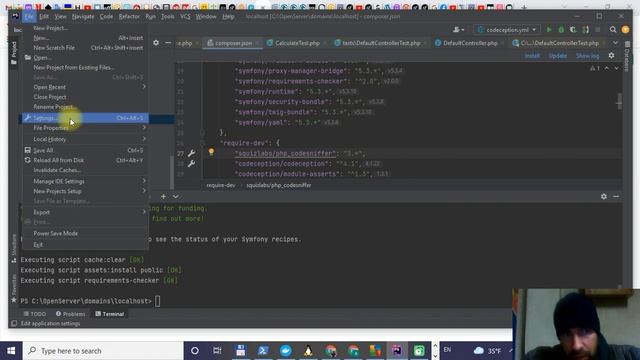Image resolution: width=640 pixels, height=360 pixels.
Task: Collapse the code fold marker at require-dev
Action: (x=202, y=143)
